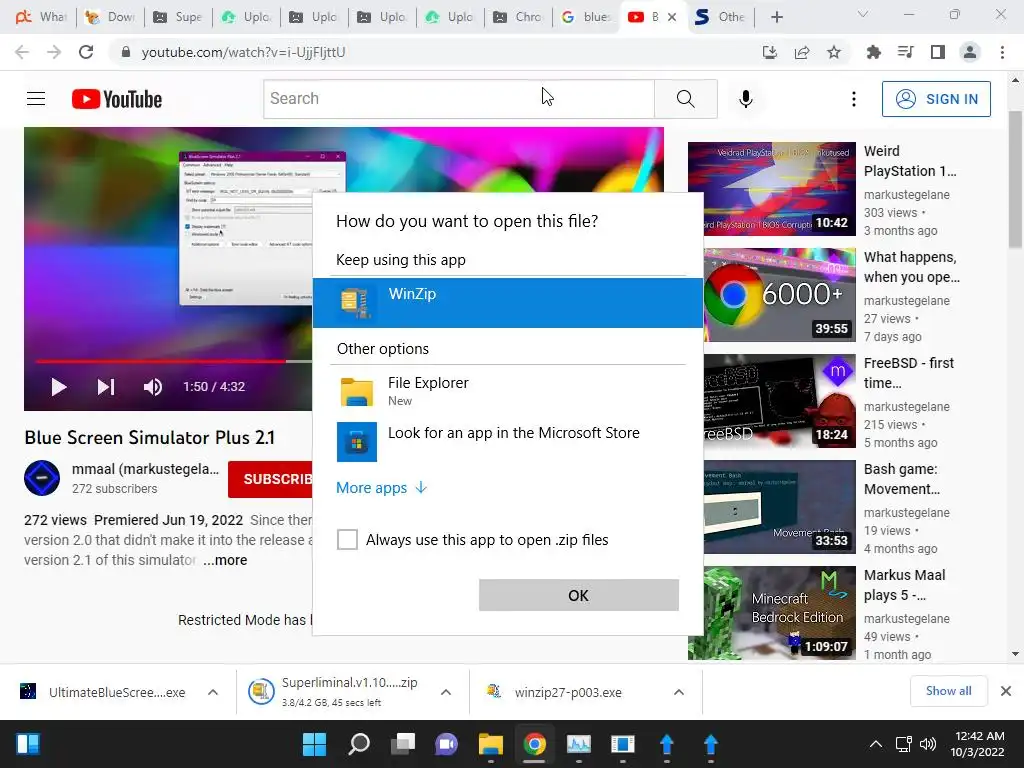Switch to the Othe tab

tap(721, 17)
